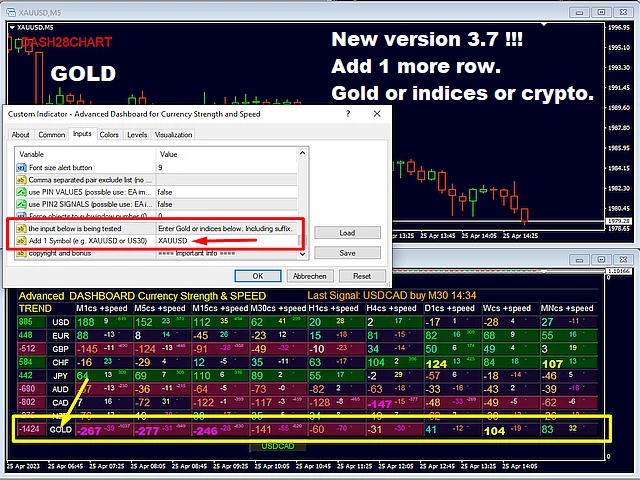Click the Abbrechen button
The width and height of the screenshot is (640, 480).
[x=310, y=276]
